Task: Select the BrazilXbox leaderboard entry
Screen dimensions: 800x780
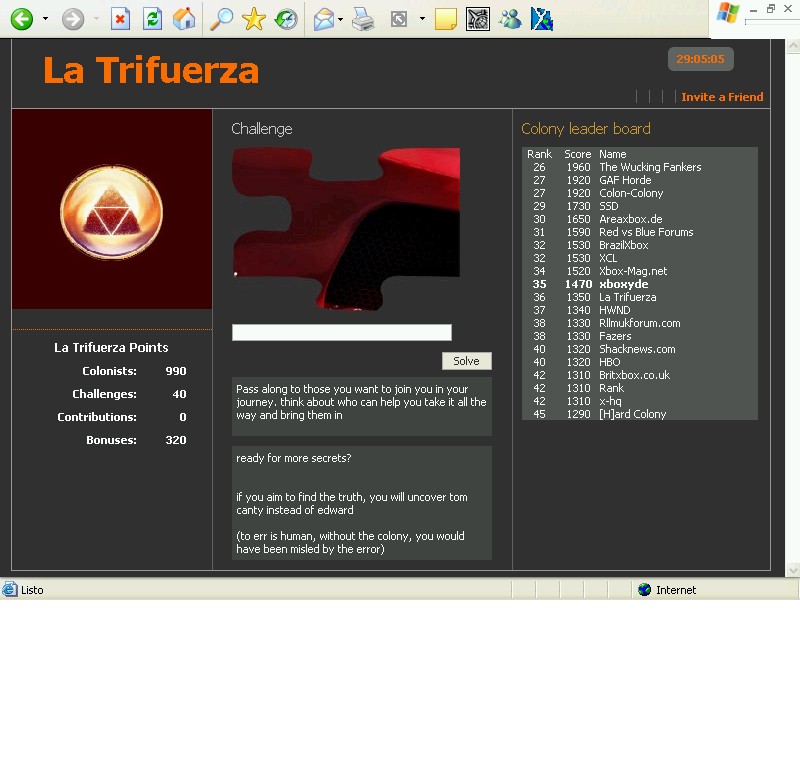Action: click(640, 245)
